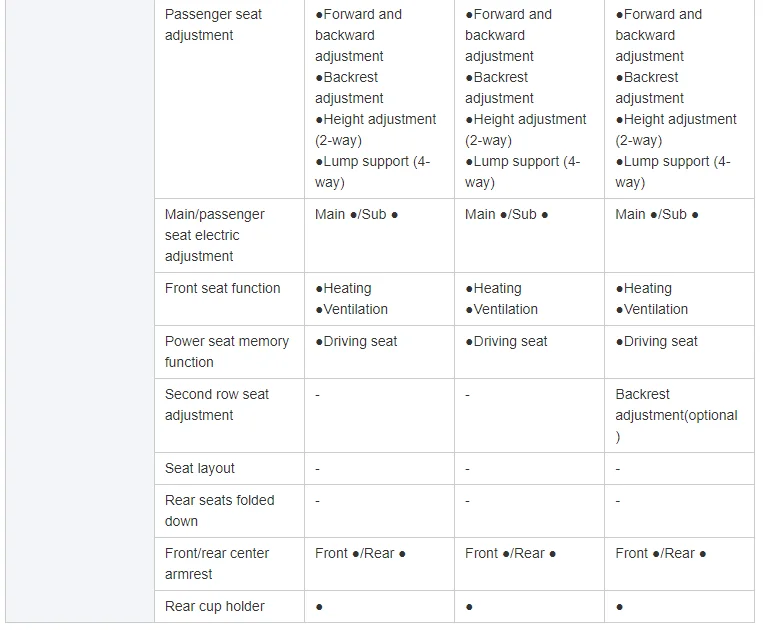Viewport: 763px width, 630px height.
Task: Select 'Main/passenger seat electric adjustment' label cell
Action: [x=214, y=235]
